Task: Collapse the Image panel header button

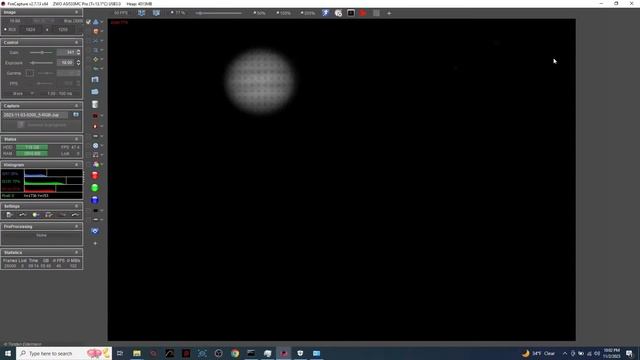Action: click(x=76, y=12)
